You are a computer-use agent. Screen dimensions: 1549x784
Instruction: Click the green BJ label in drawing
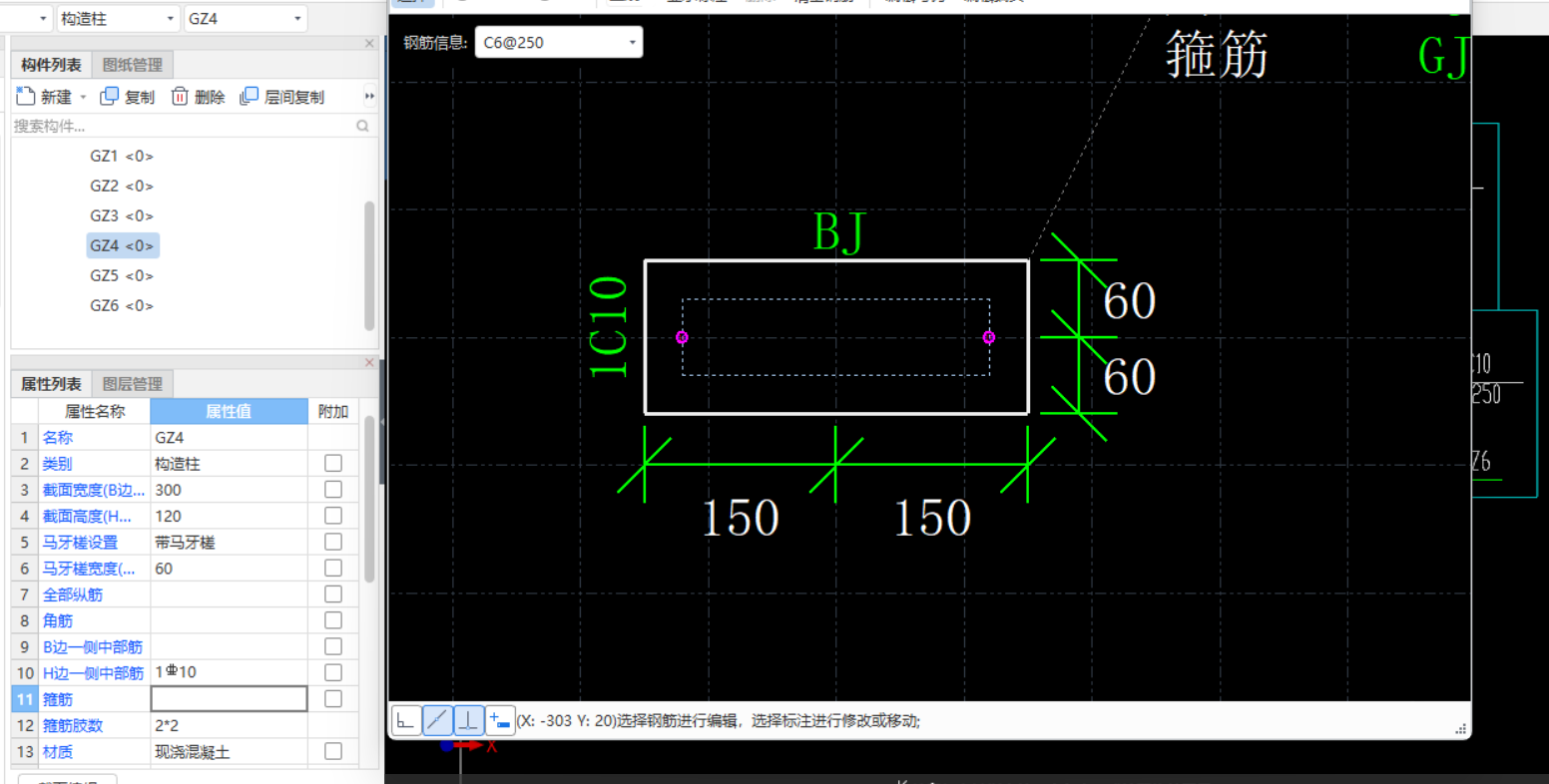[838, 231]
